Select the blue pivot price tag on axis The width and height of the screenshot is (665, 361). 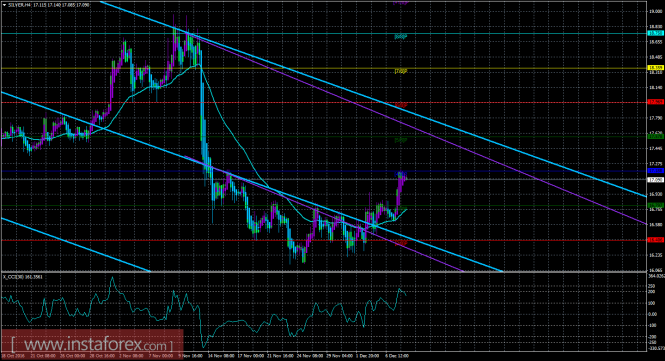(655, 171)
